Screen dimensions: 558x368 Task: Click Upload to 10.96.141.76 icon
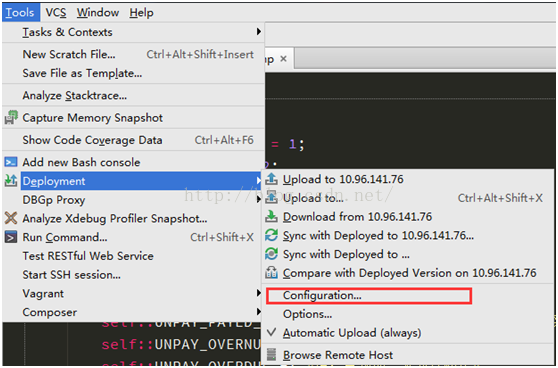click(x=272, y=179)
